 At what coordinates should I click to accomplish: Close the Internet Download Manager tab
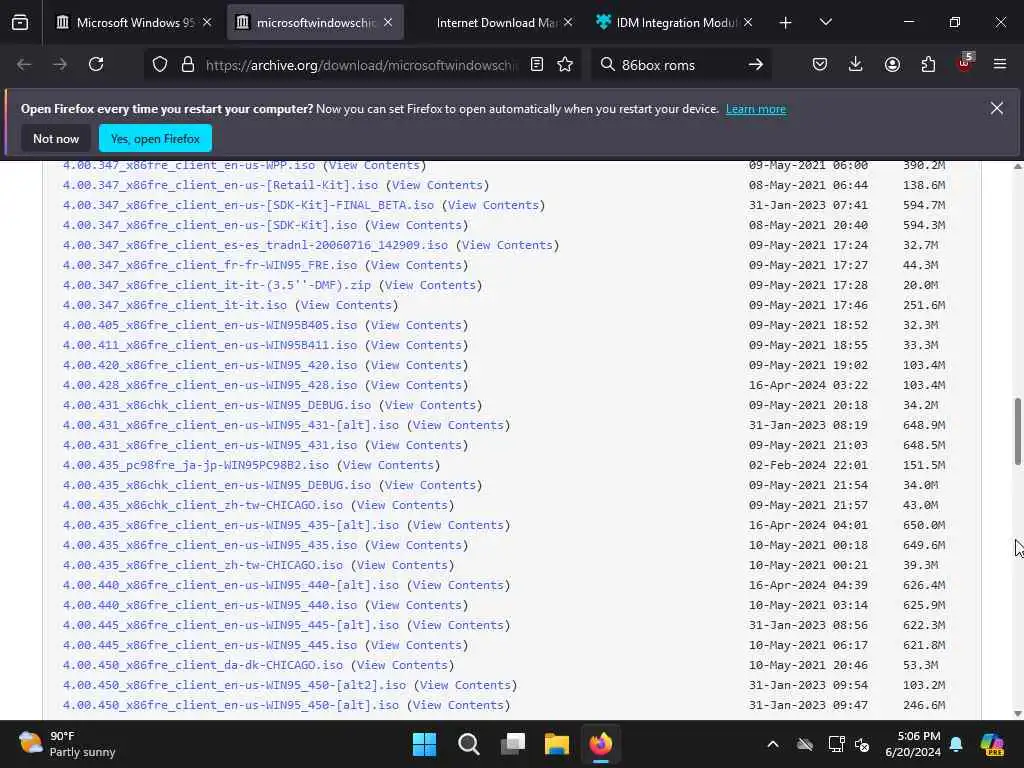[568, 22]
